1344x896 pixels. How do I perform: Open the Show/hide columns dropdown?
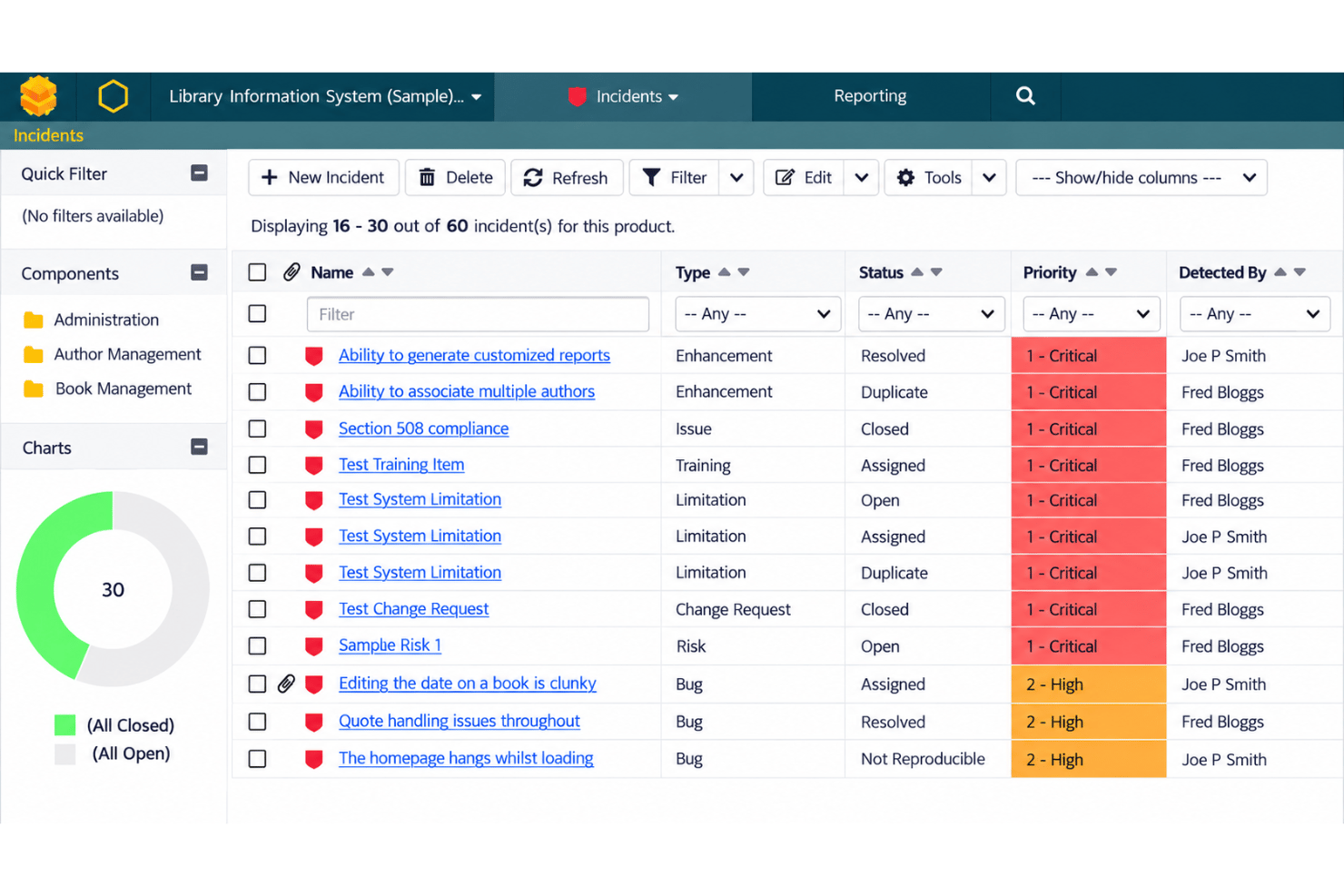(x=1141, y=178)
